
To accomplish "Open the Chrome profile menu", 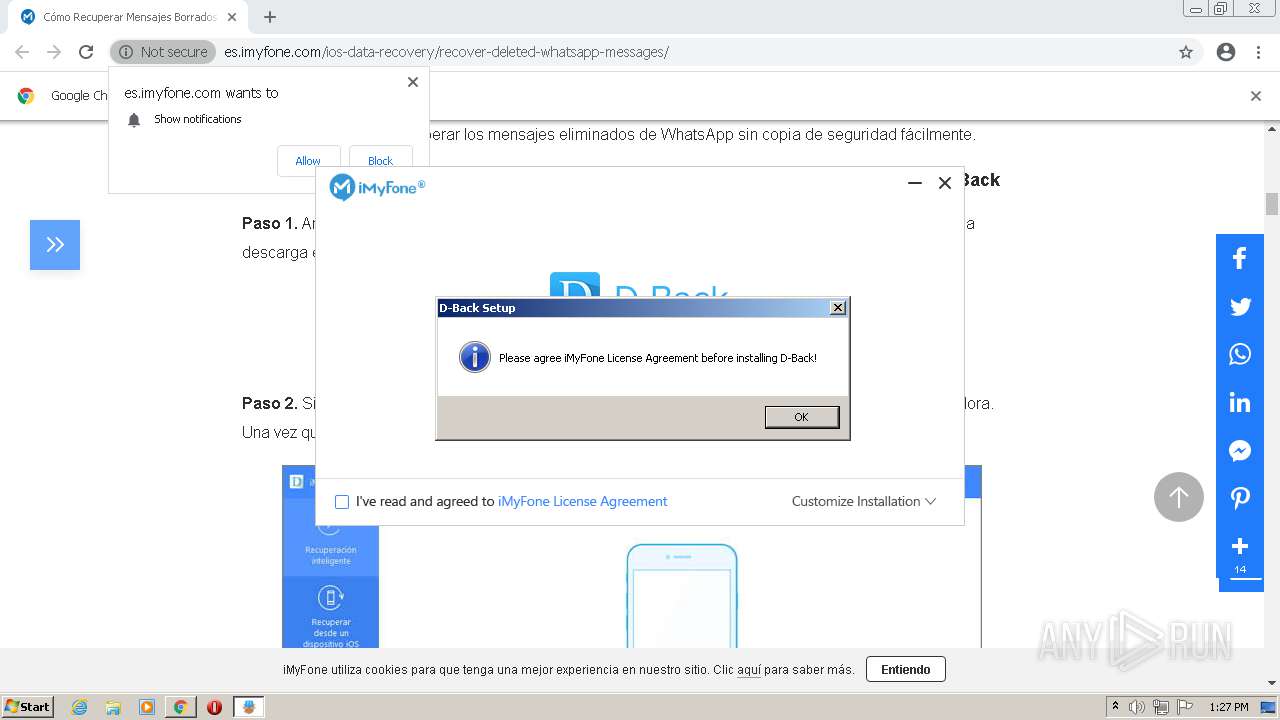I will click(1226, 52).
